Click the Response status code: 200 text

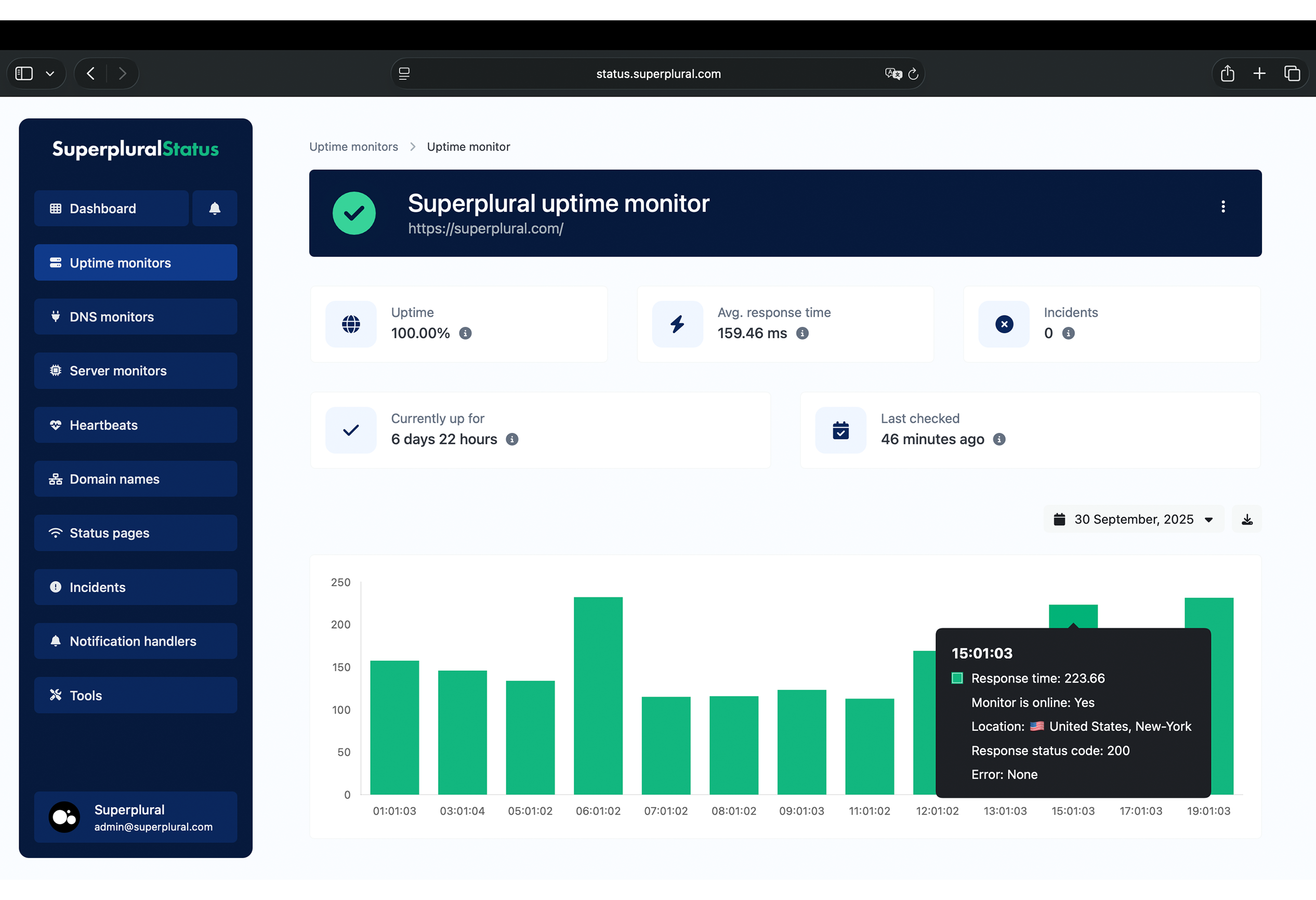click(1050, 750)
